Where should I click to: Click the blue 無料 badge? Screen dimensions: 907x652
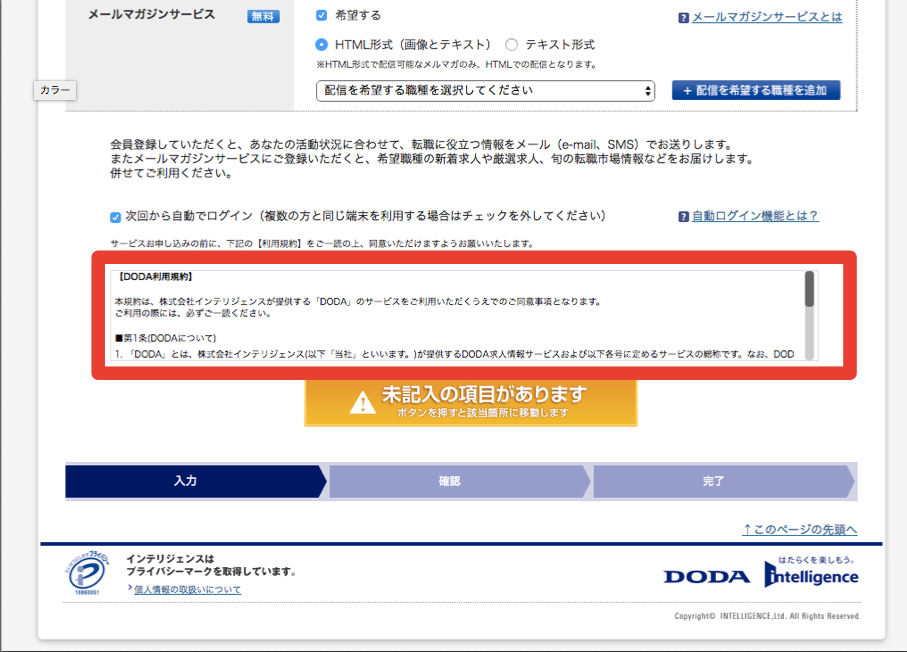pos(263,17)
